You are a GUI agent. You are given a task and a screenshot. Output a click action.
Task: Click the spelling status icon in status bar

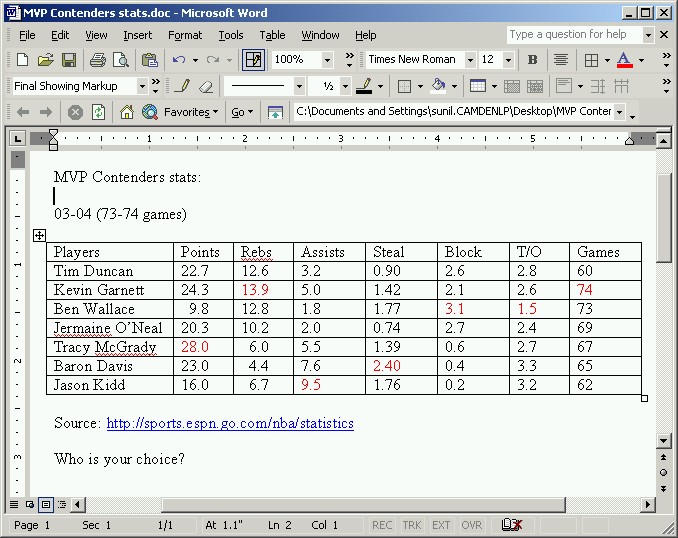tap(512, 525)
